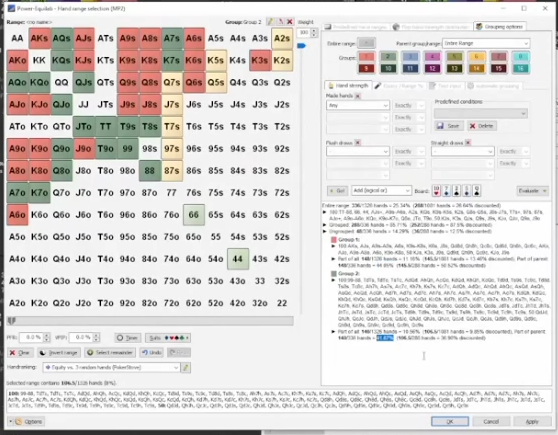
Task: Select the Hand strength tab
Action: [348, 86]
